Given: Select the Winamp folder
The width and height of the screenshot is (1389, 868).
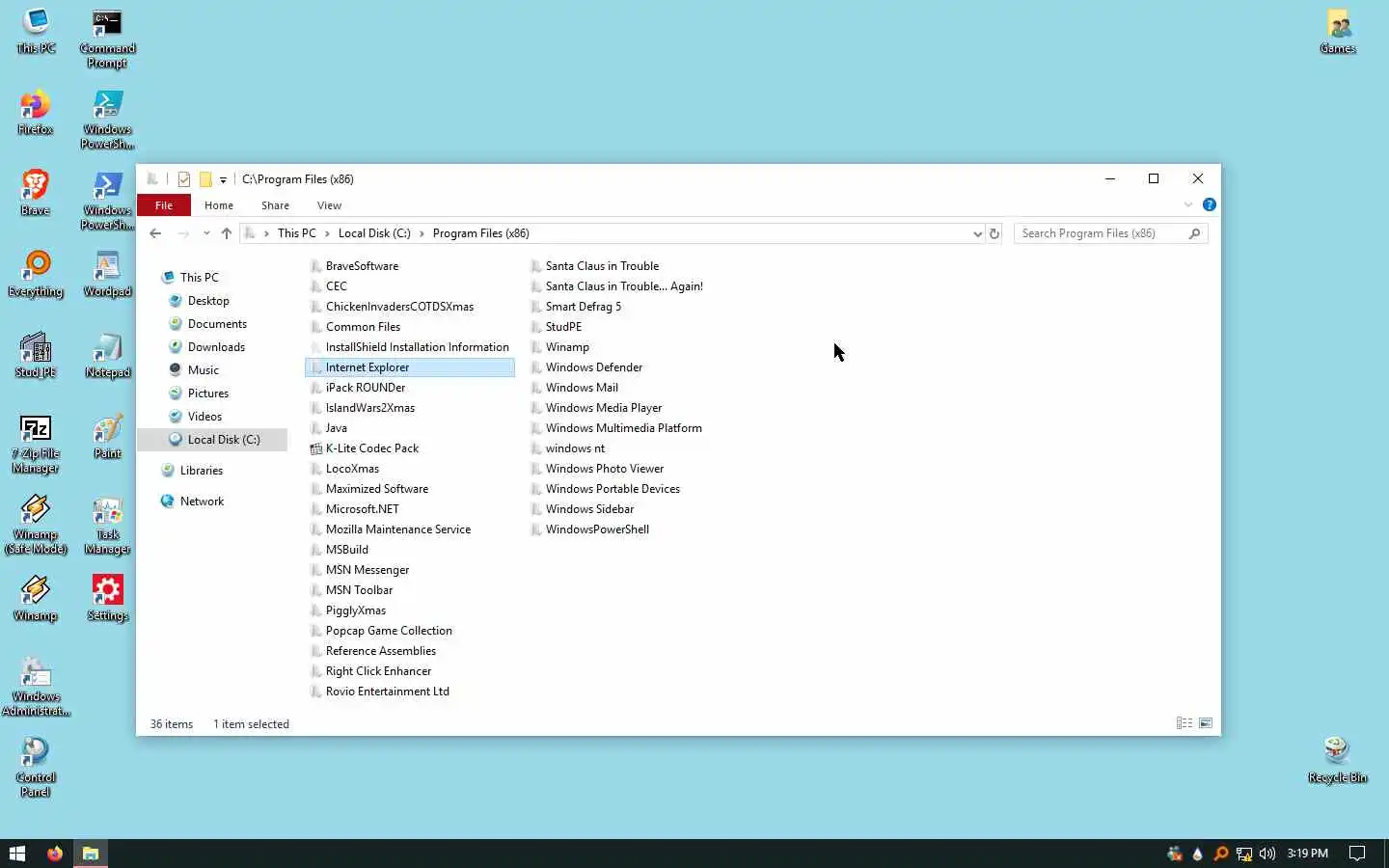Looking at the screenshot, I should [567, 347].
